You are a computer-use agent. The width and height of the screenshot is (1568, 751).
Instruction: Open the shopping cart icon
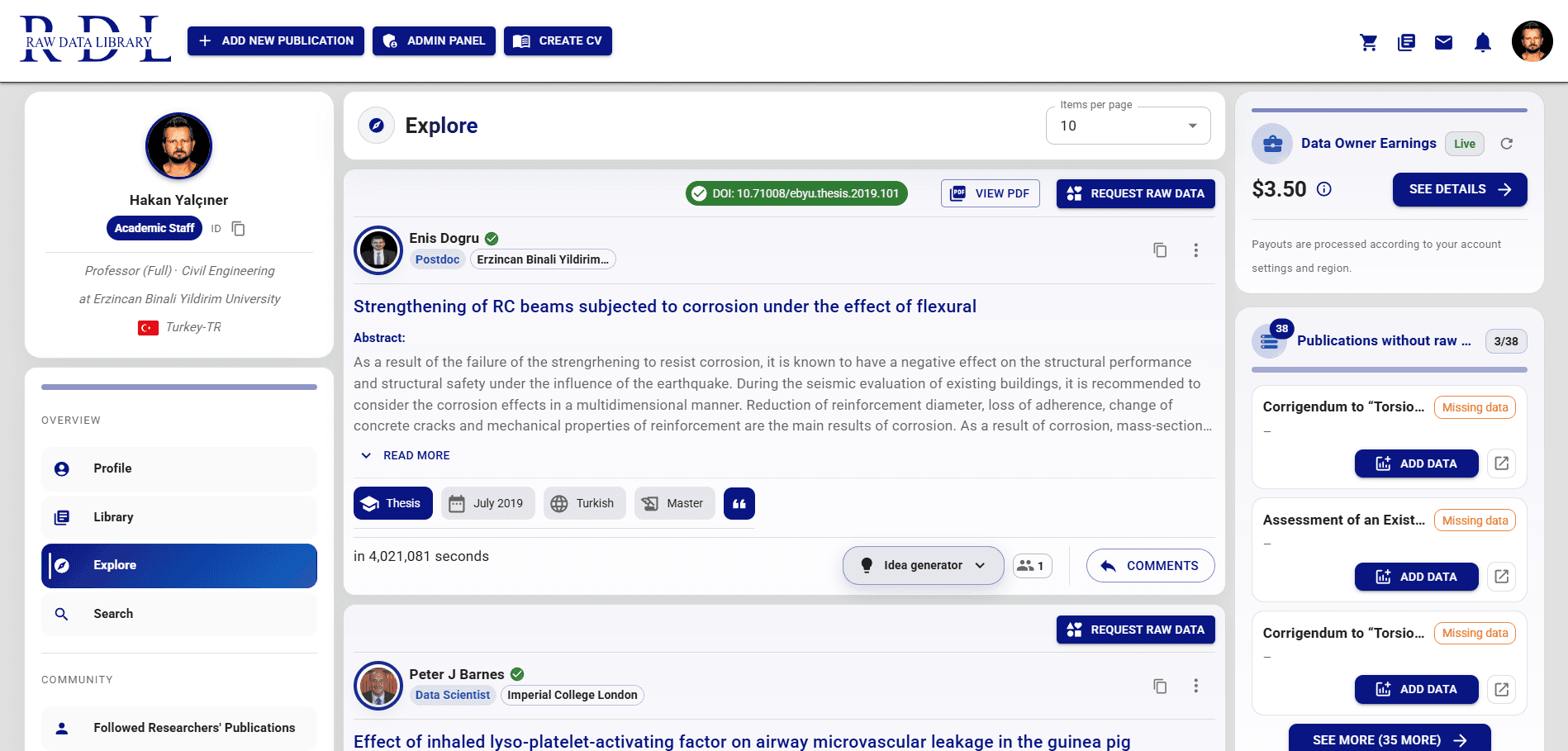click(x=1368, y=42)
